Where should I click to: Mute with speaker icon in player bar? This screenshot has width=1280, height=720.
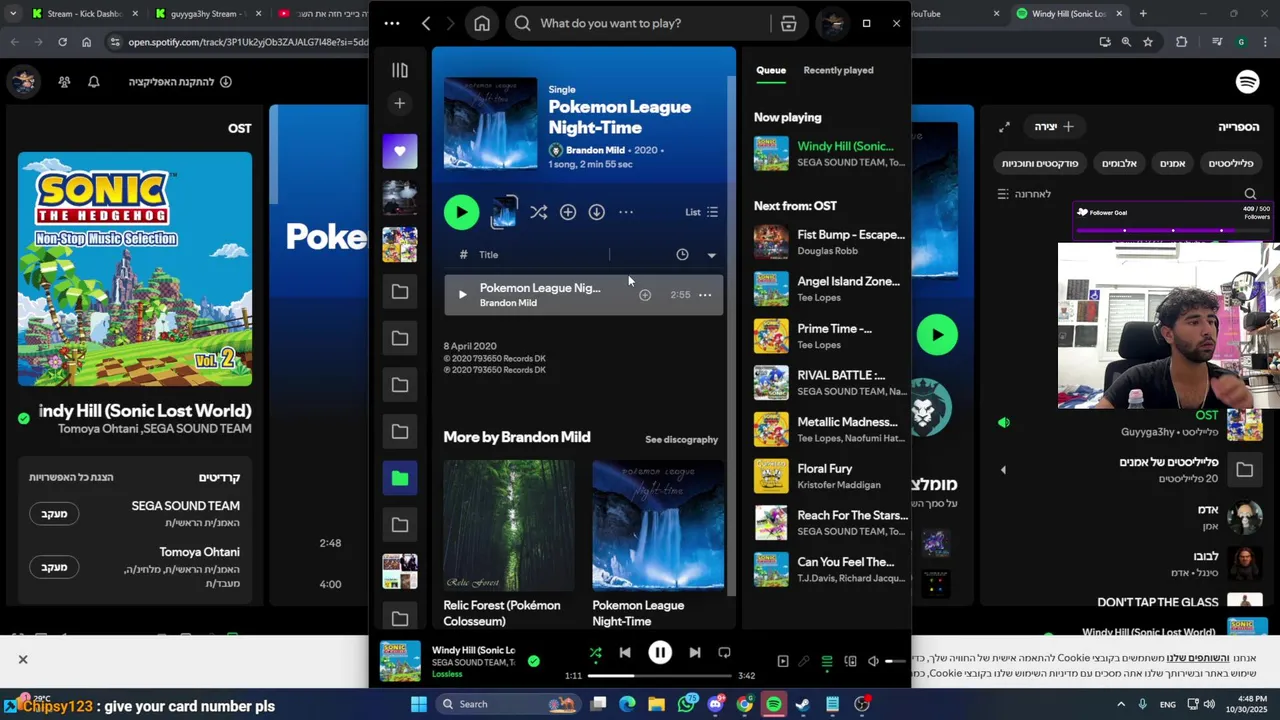point(873,661)
